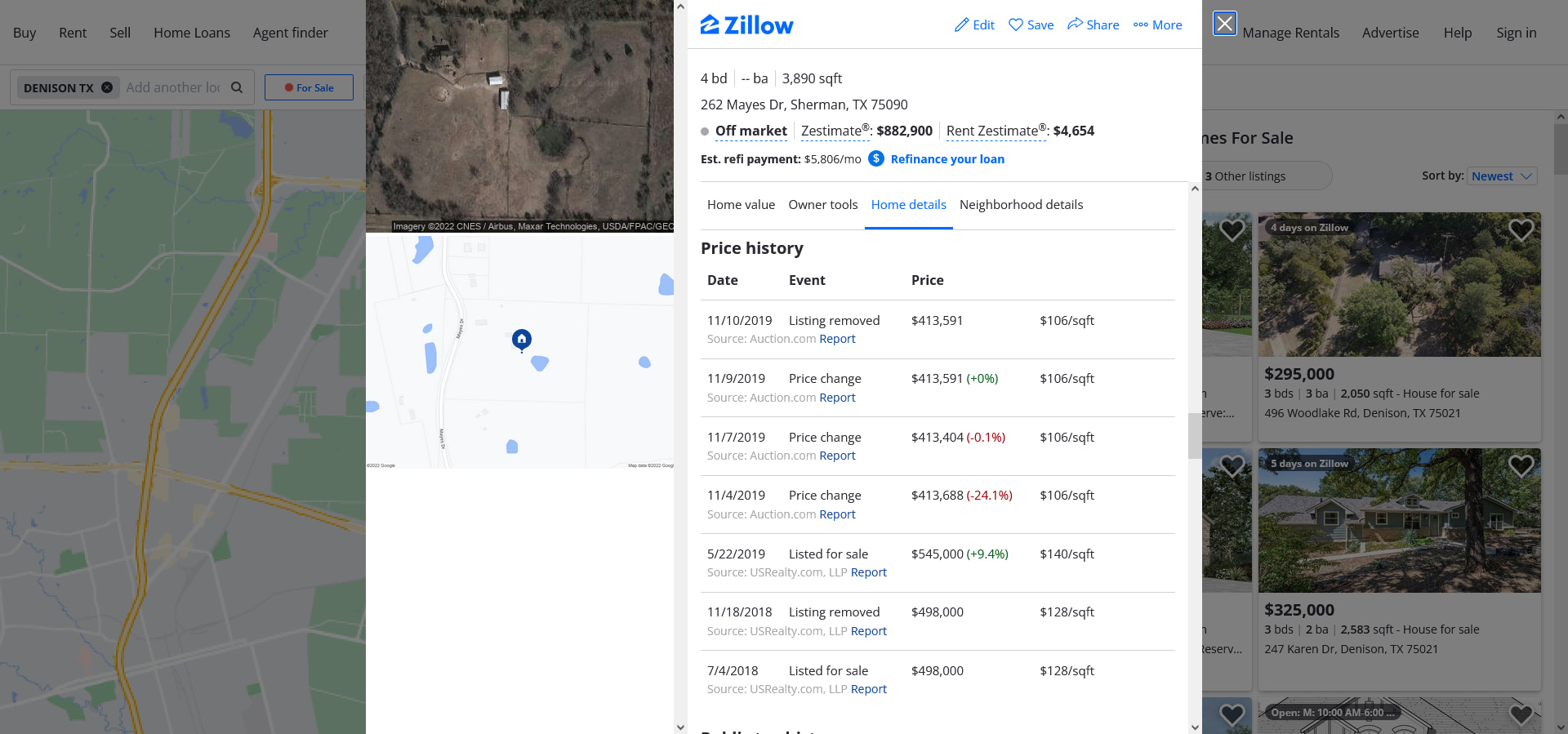Open the Help link
Image resolution: width=1568 pixels, height=734 pixels.
pyautogui.click(x=1457, y=33)
